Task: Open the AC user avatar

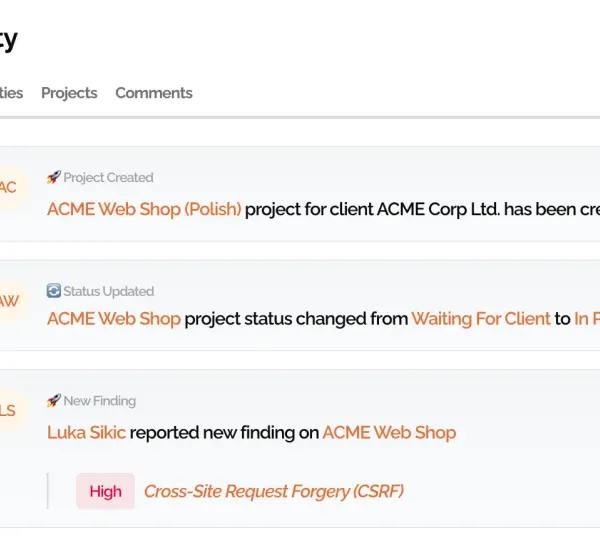Action: [x=8, y=187]
